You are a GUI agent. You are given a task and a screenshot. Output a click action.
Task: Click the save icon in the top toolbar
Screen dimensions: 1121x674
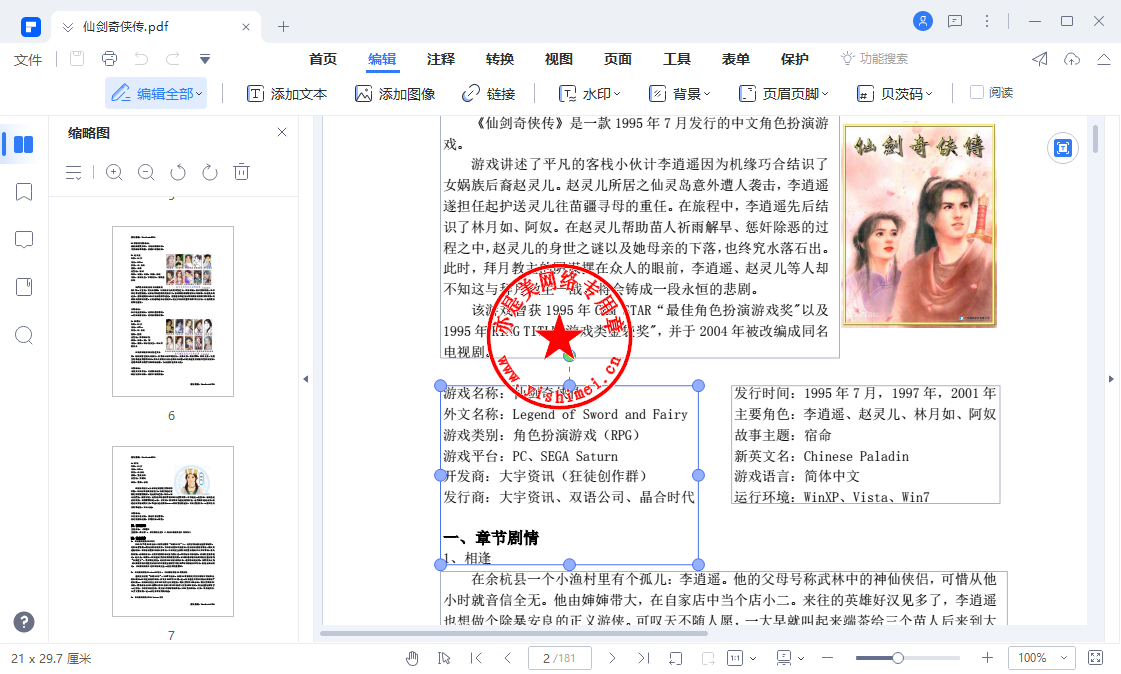pos(77,59)
